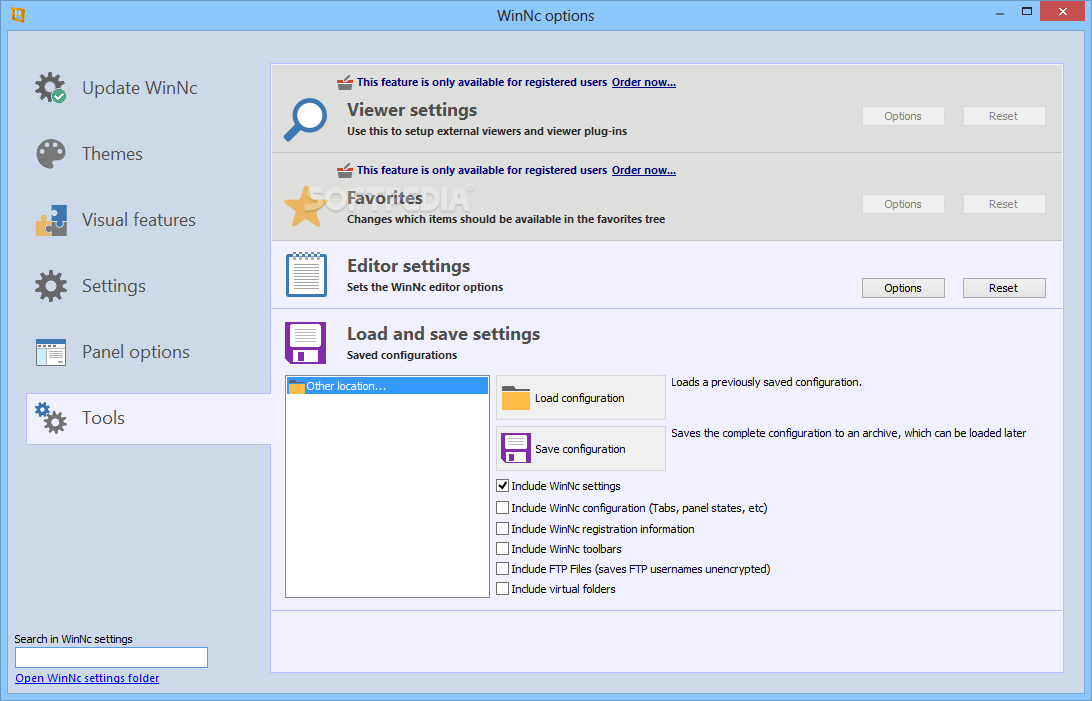Open the Update WinNc section
This screenshot has height=701, width=1092.
(139, 88)
